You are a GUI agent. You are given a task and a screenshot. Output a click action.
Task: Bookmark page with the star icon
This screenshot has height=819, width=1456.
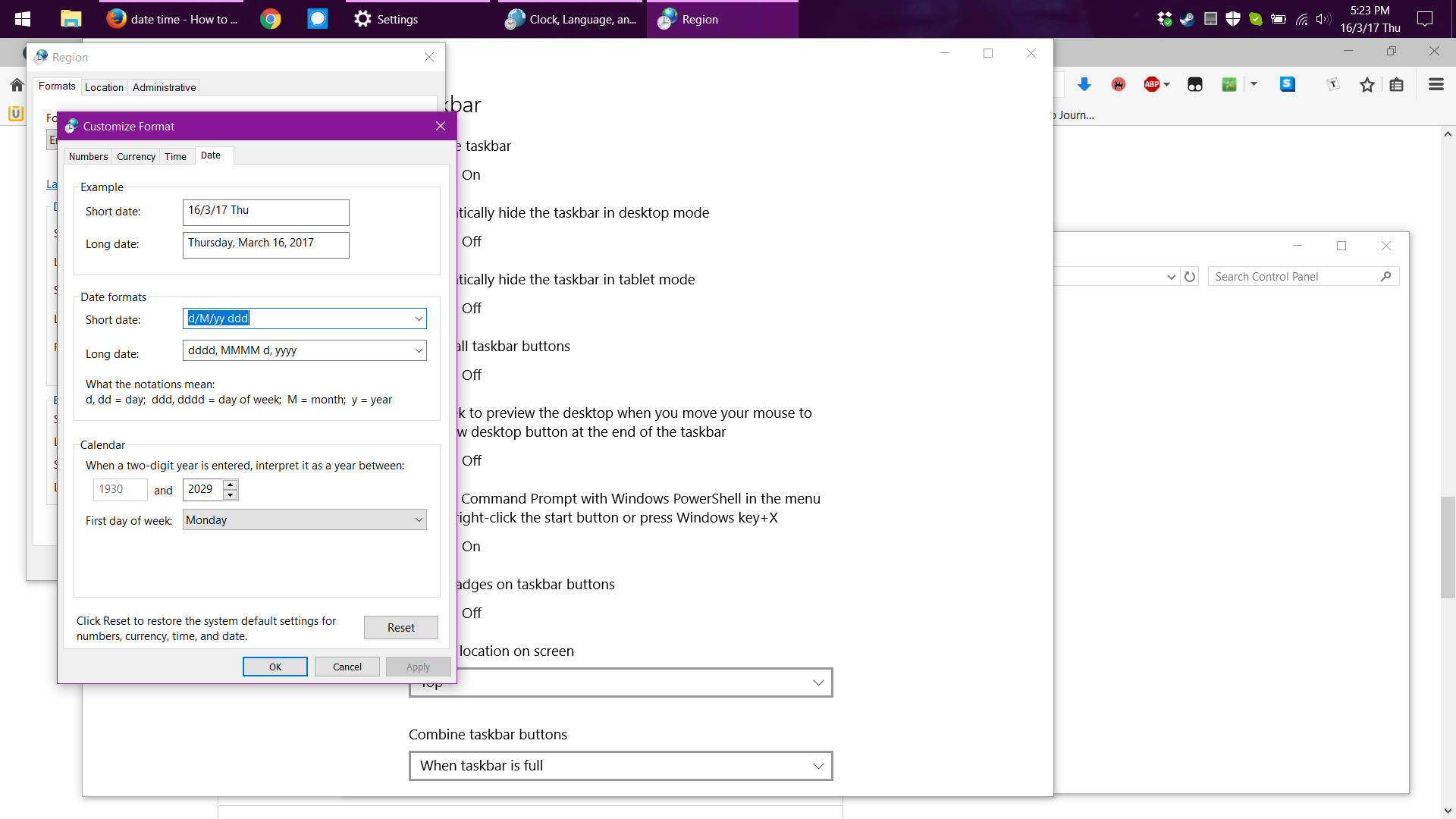pos(1367,85)
